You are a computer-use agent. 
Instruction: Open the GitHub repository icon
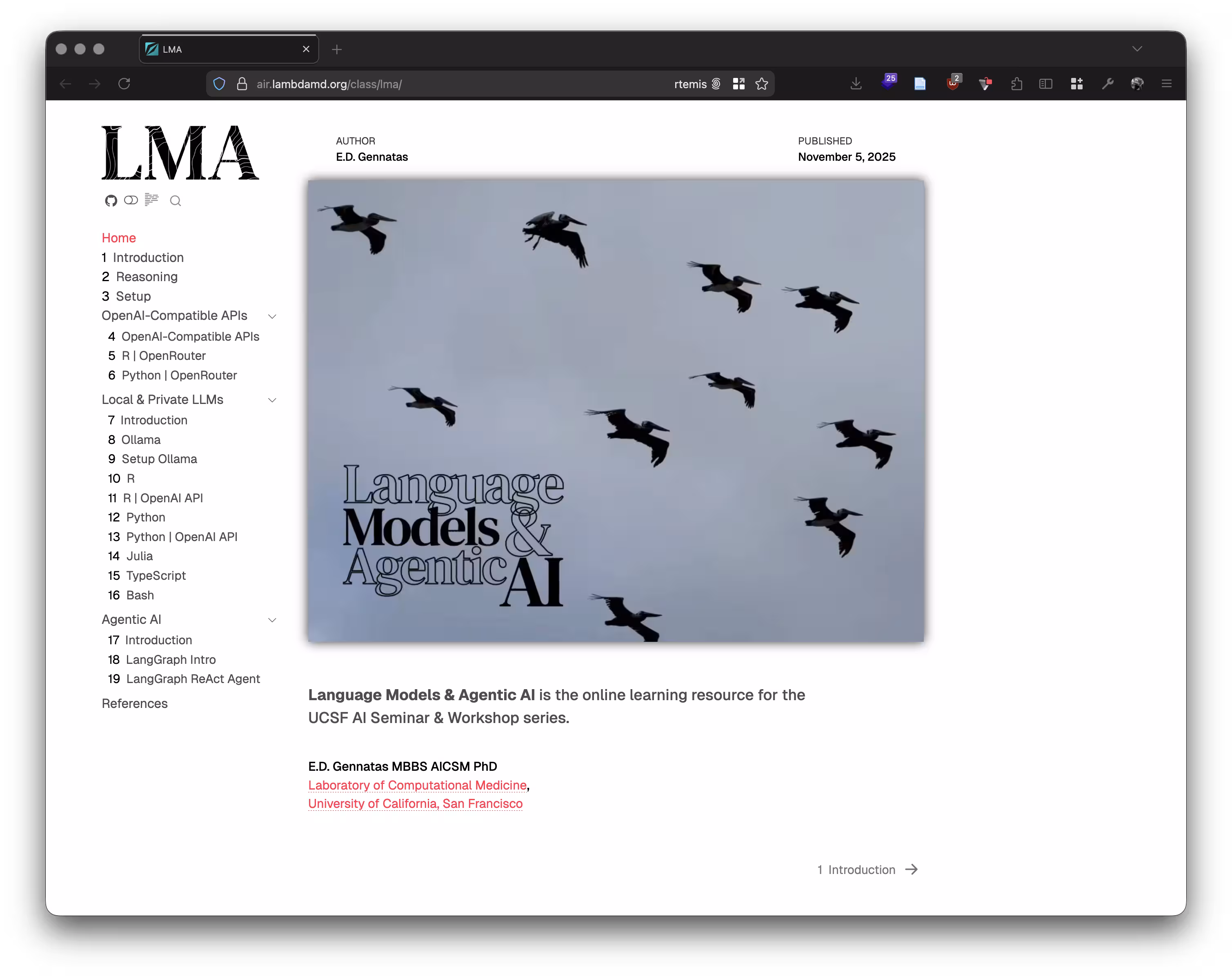point(111,200)
